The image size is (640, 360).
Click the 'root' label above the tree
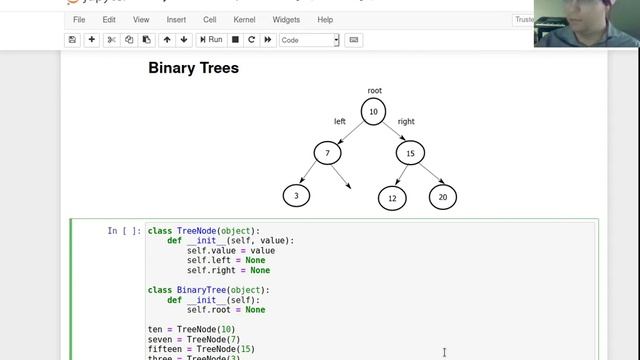pyautogui.click(x=374, y=91)
